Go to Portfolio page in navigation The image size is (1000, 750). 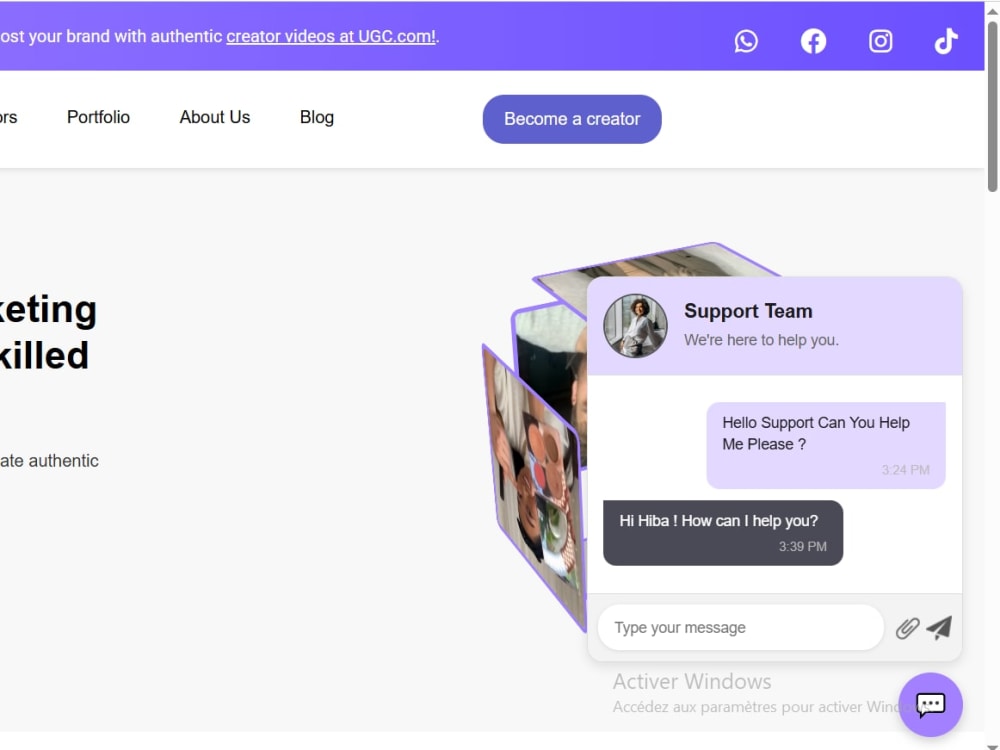pyautogui.click(x=98, y=117)
